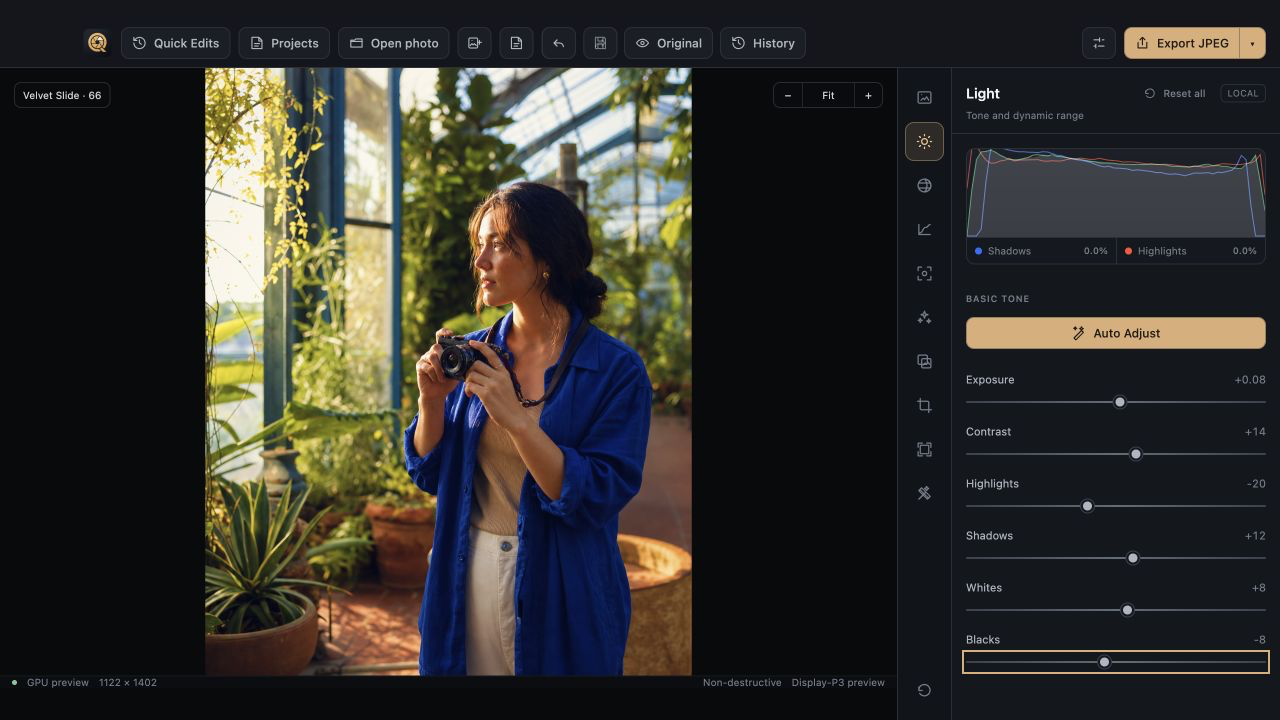Zoom out with the minus button
The image size is (1280, 720).
pos(788,95)
